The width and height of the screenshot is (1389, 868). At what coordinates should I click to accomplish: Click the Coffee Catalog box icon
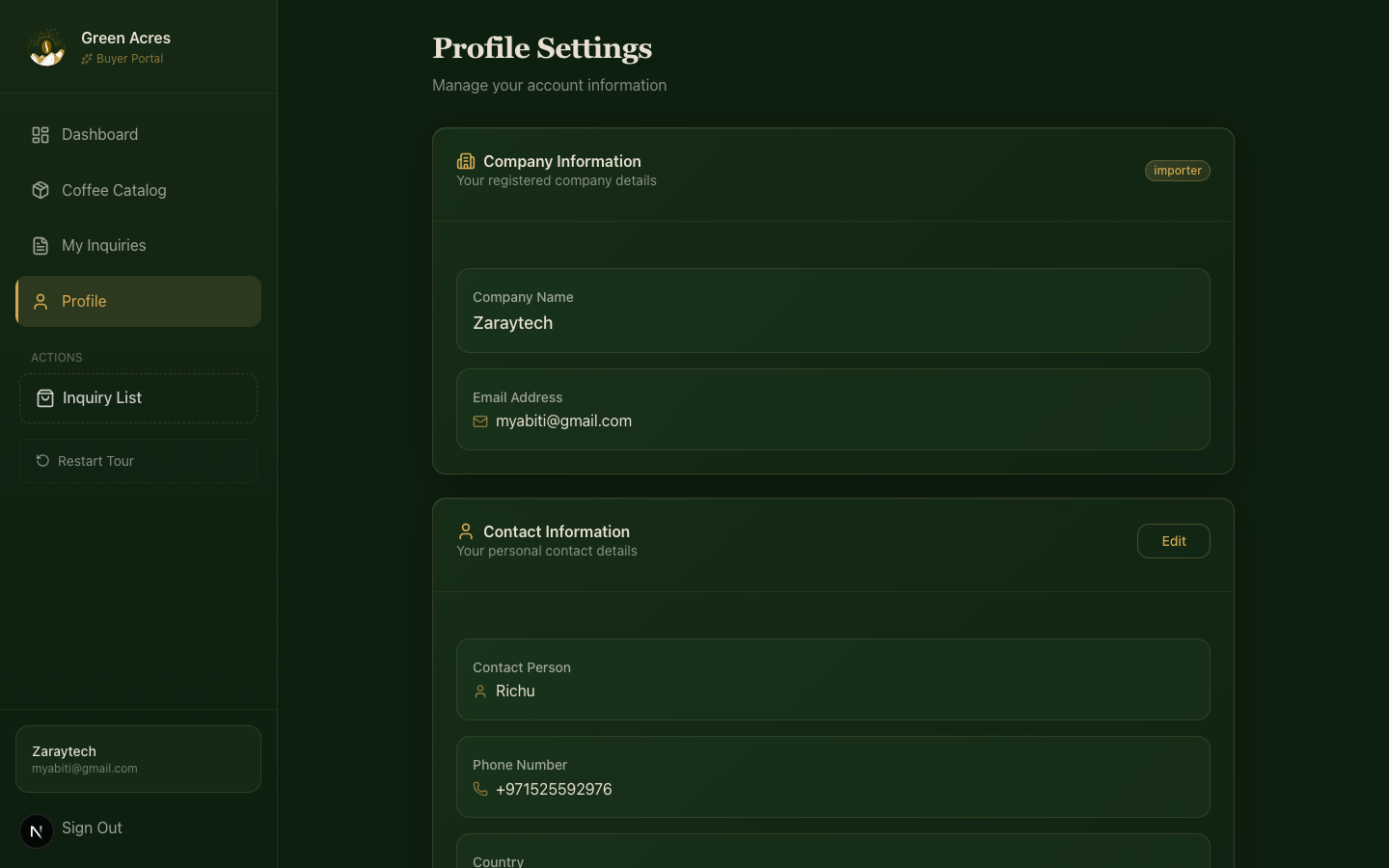pos(41,190)
